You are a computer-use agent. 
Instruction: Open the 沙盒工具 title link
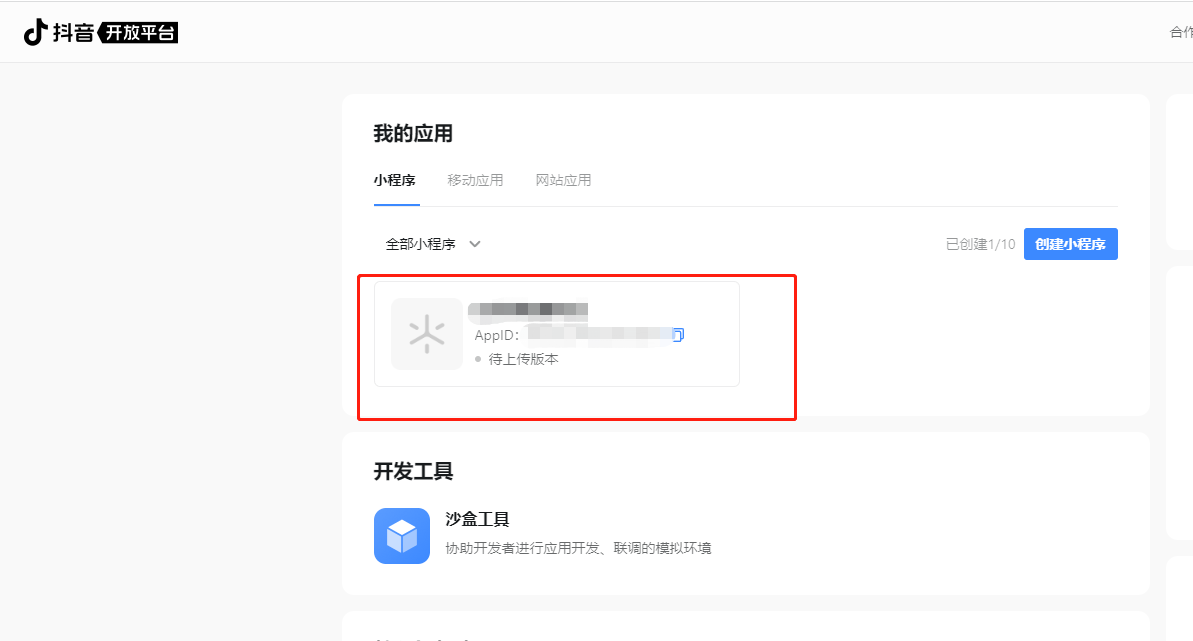tap(477, 519)
